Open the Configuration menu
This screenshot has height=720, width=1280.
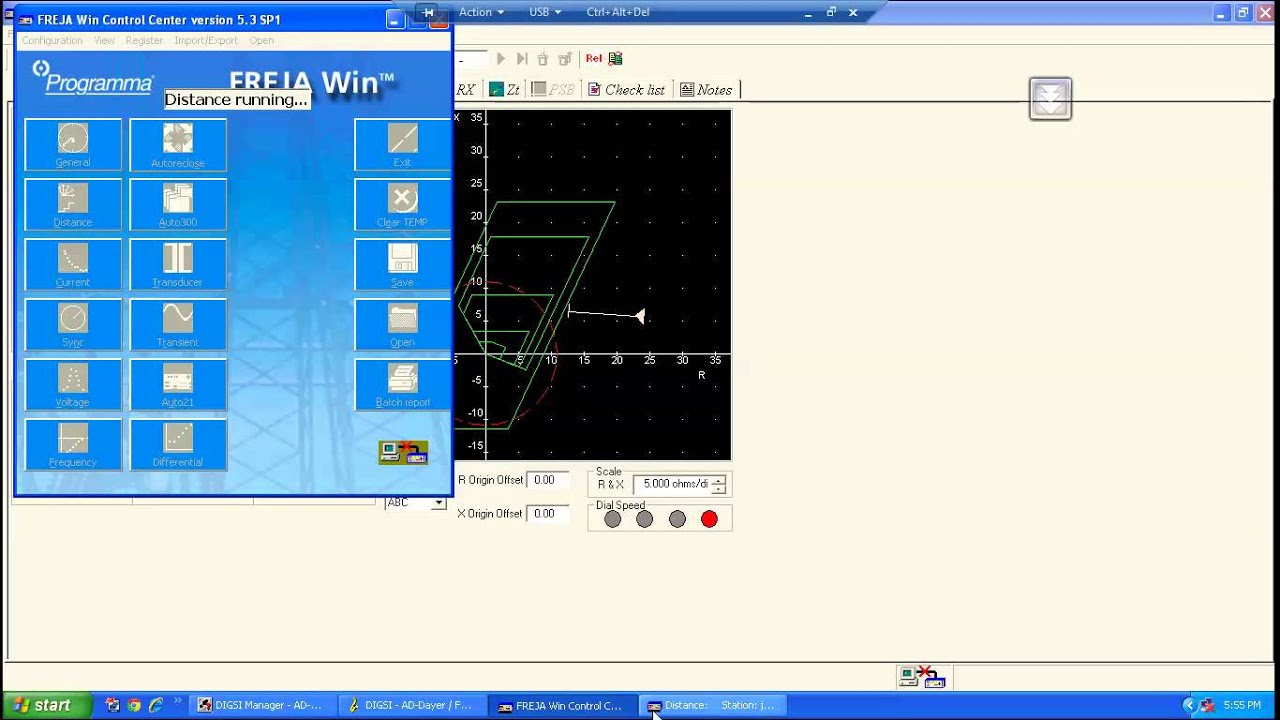click(x=52, y=40)
